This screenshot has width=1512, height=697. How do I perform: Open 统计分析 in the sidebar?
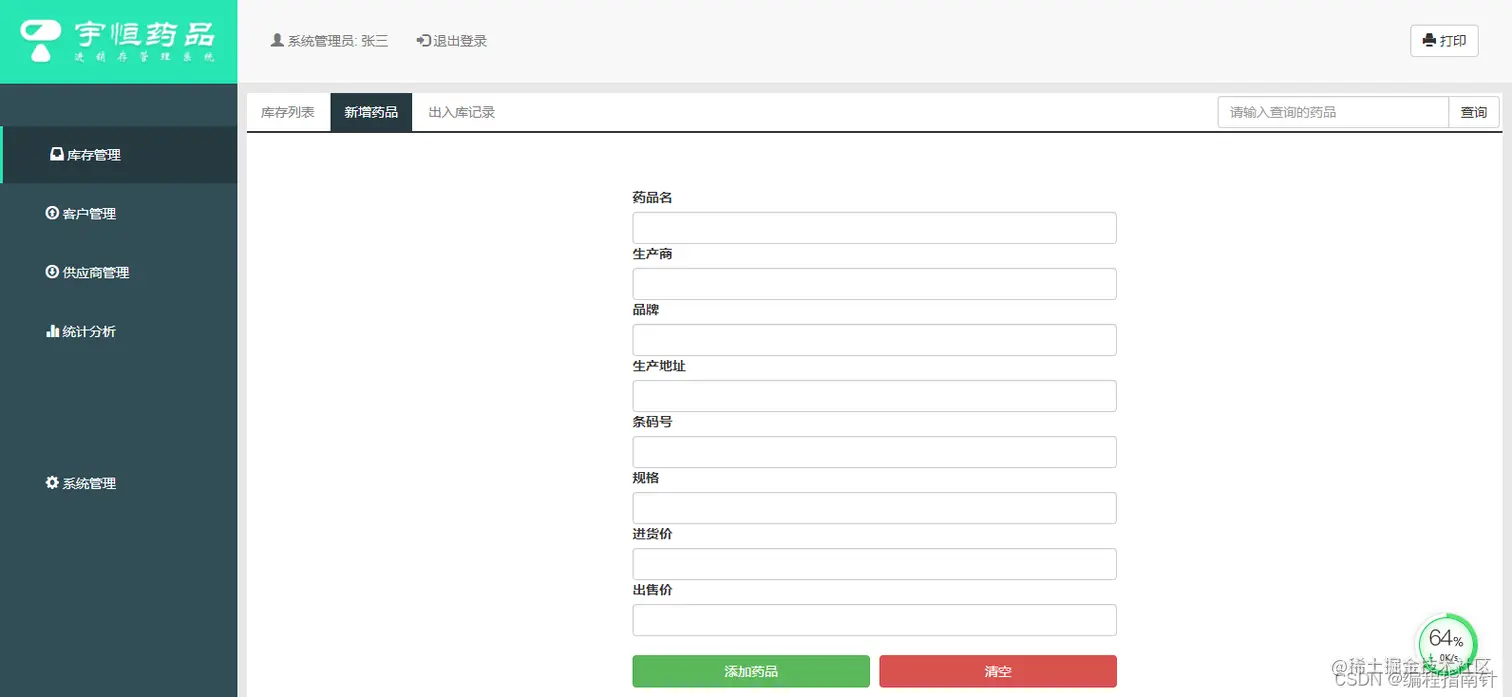click(119, 331)
